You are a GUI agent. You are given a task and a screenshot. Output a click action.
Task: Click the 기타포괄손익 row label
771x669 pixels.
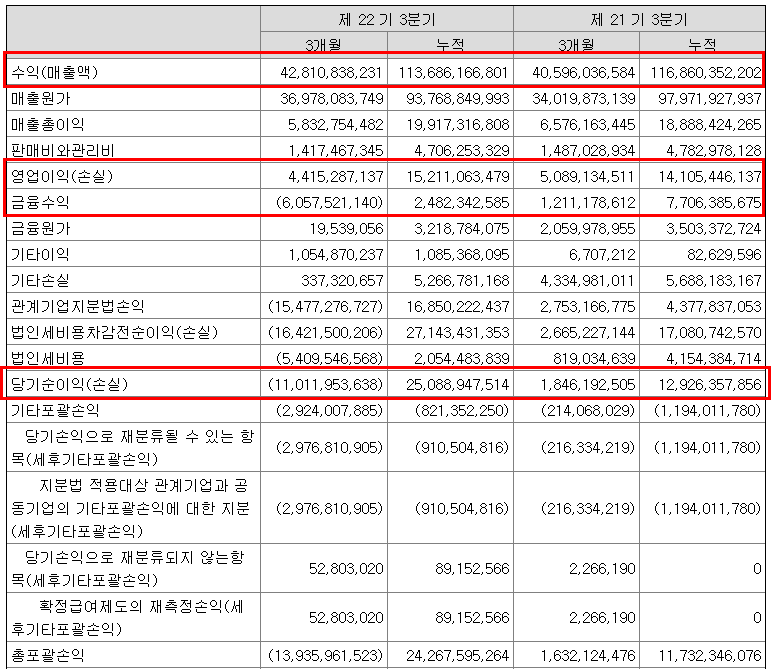point(55,410)
